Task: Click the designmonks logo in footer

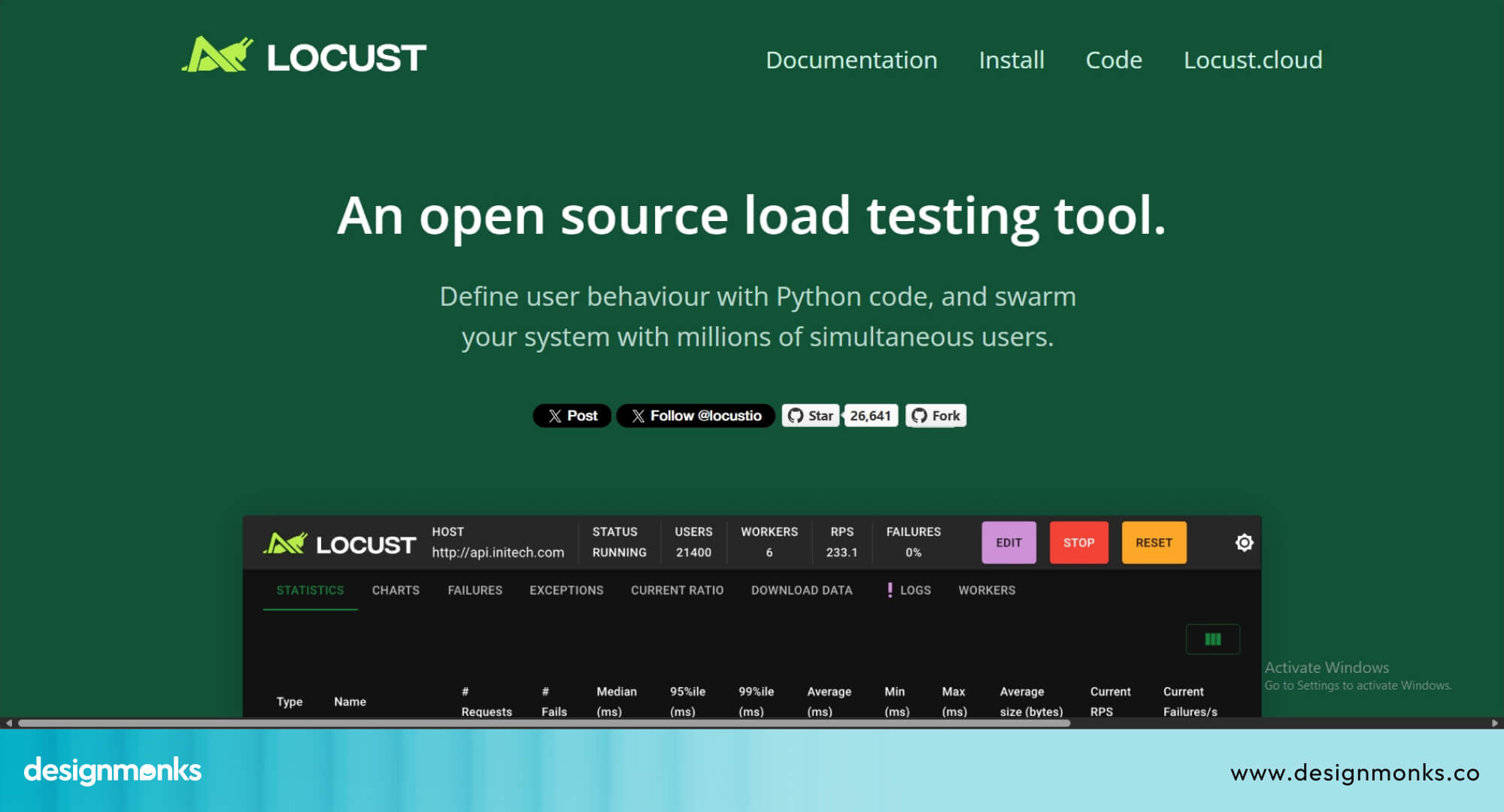Action: [x=113, y=771]
